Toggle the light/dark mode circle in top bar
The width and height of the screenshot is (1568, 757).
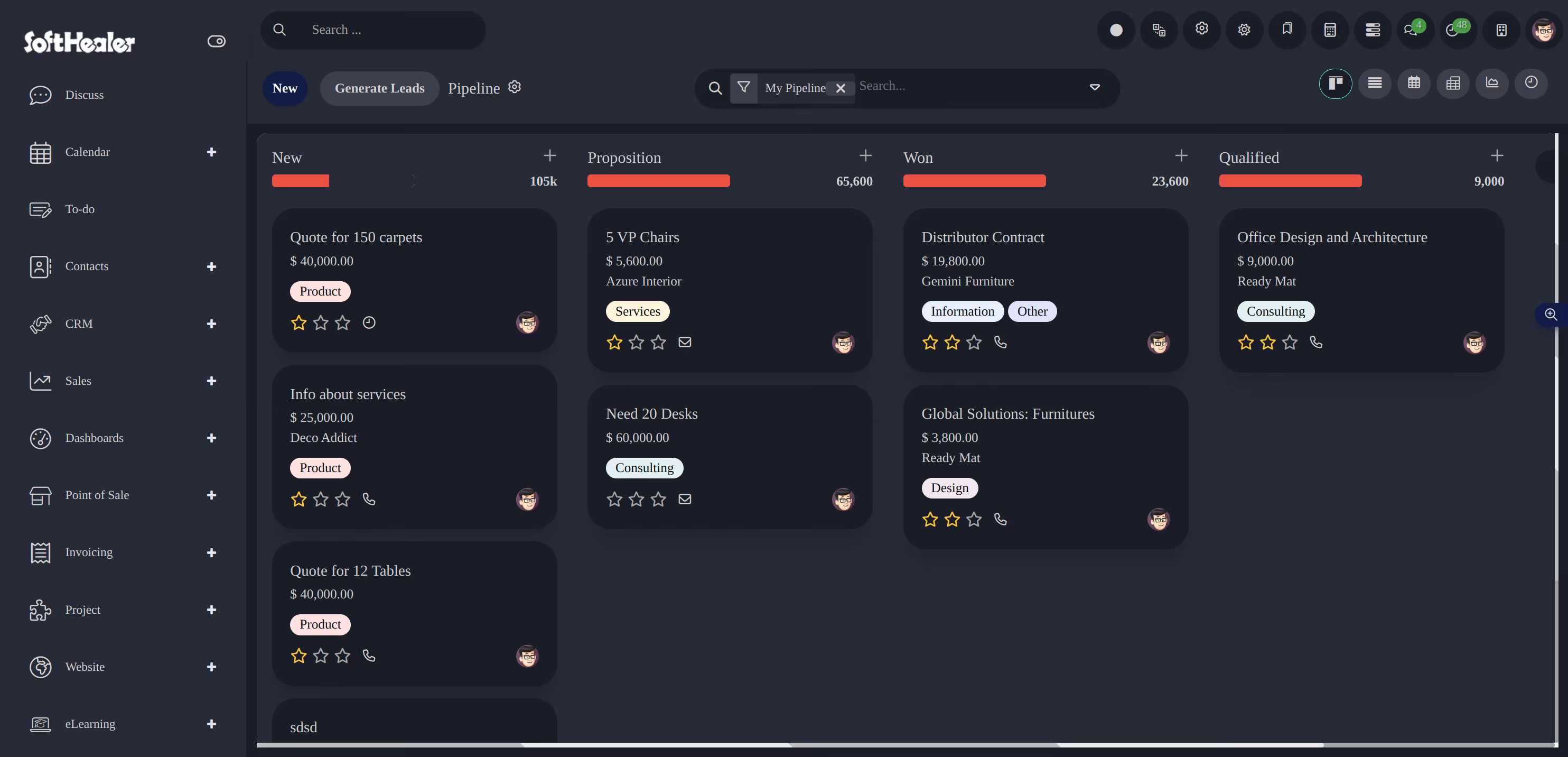click(1116, 30)
